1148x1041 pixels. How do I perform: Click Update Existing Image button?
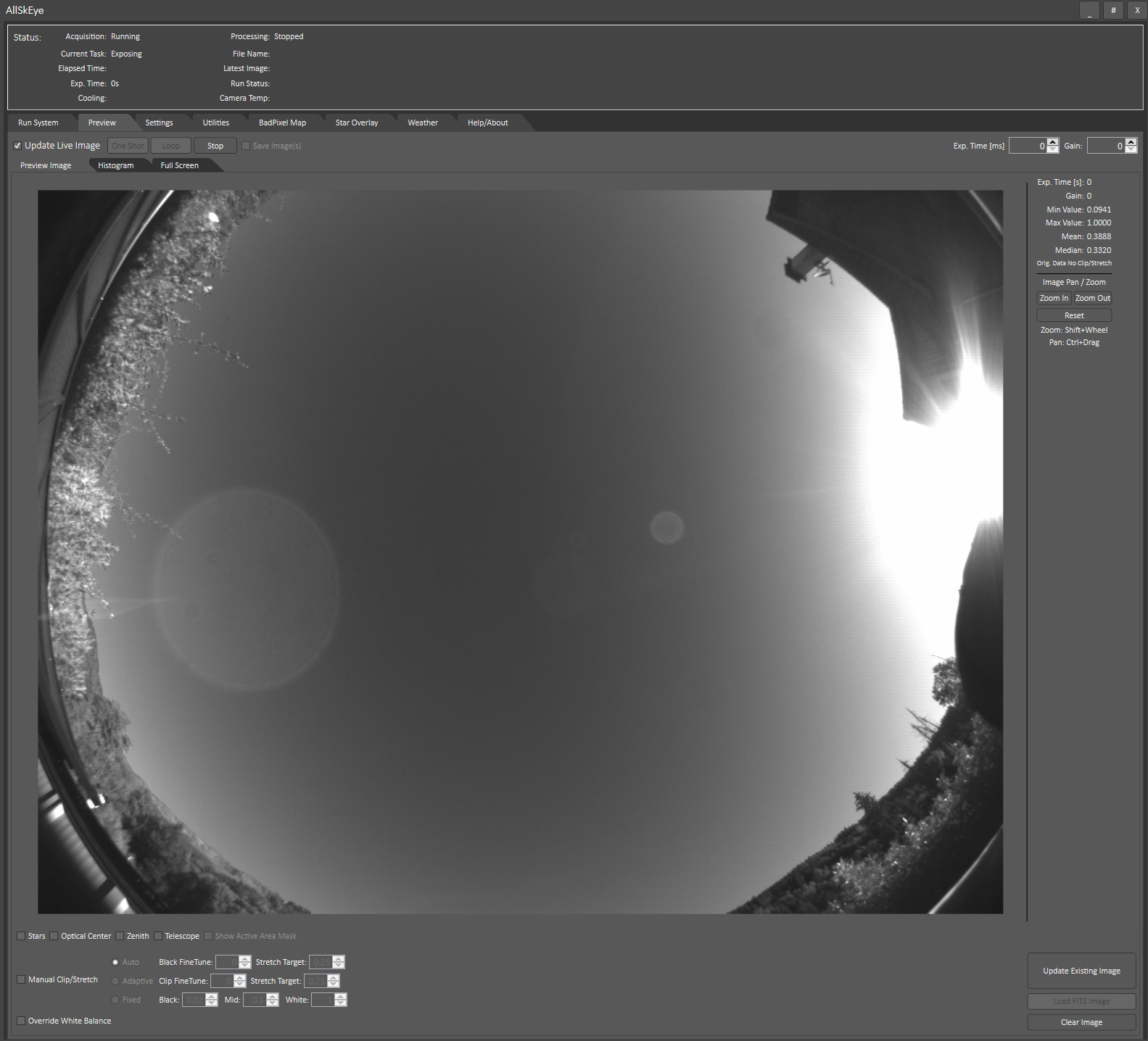tap(1081, 971)
